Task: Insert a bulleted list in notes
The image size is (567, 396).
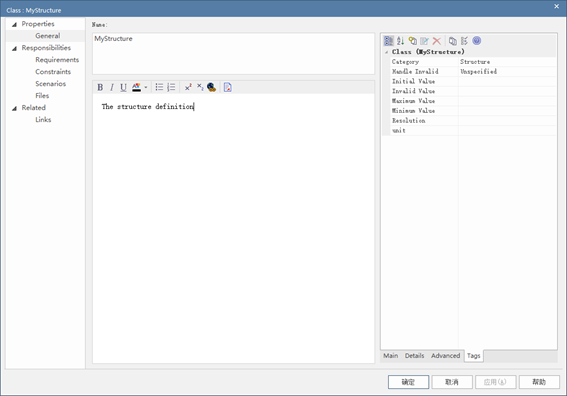Action: [x=159, y=87]
